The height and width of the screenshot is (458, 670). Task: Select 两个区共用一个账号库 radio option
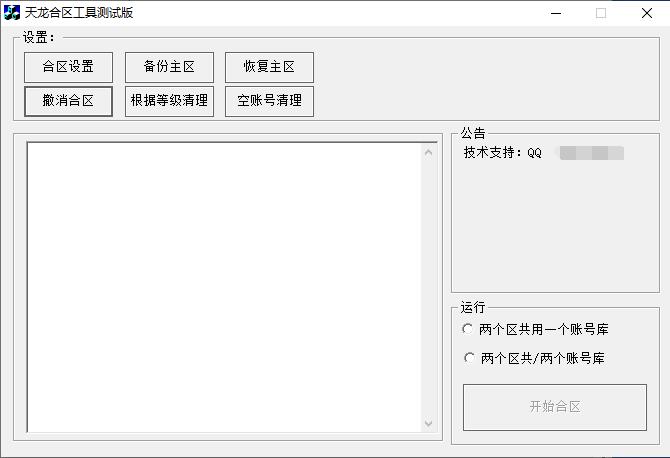(x=467, y=329)
